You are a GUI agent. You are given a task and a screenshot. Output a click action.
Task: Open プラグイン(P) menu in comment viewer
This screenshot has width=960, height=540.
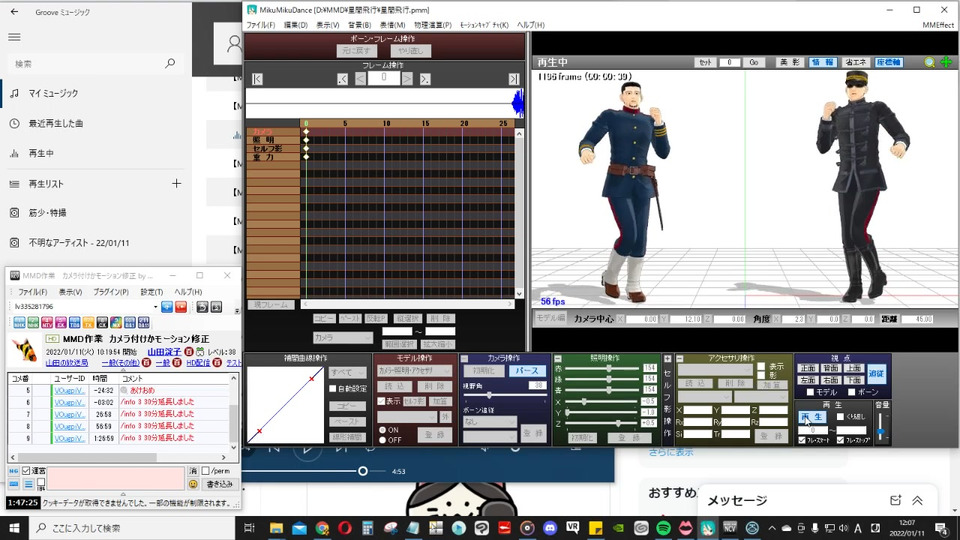coord(111,292)
